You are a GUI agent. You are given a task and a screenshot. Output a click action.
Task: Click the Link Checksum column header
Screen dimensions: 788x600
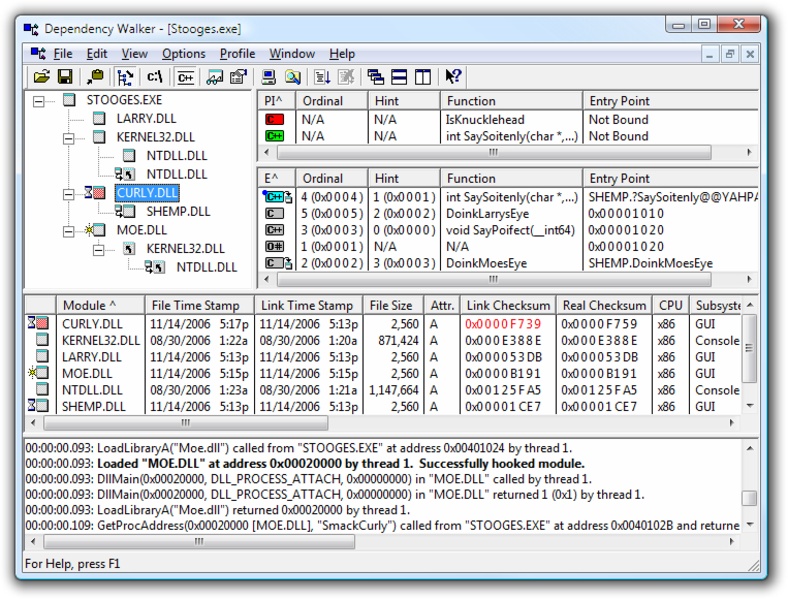[508, 305]
